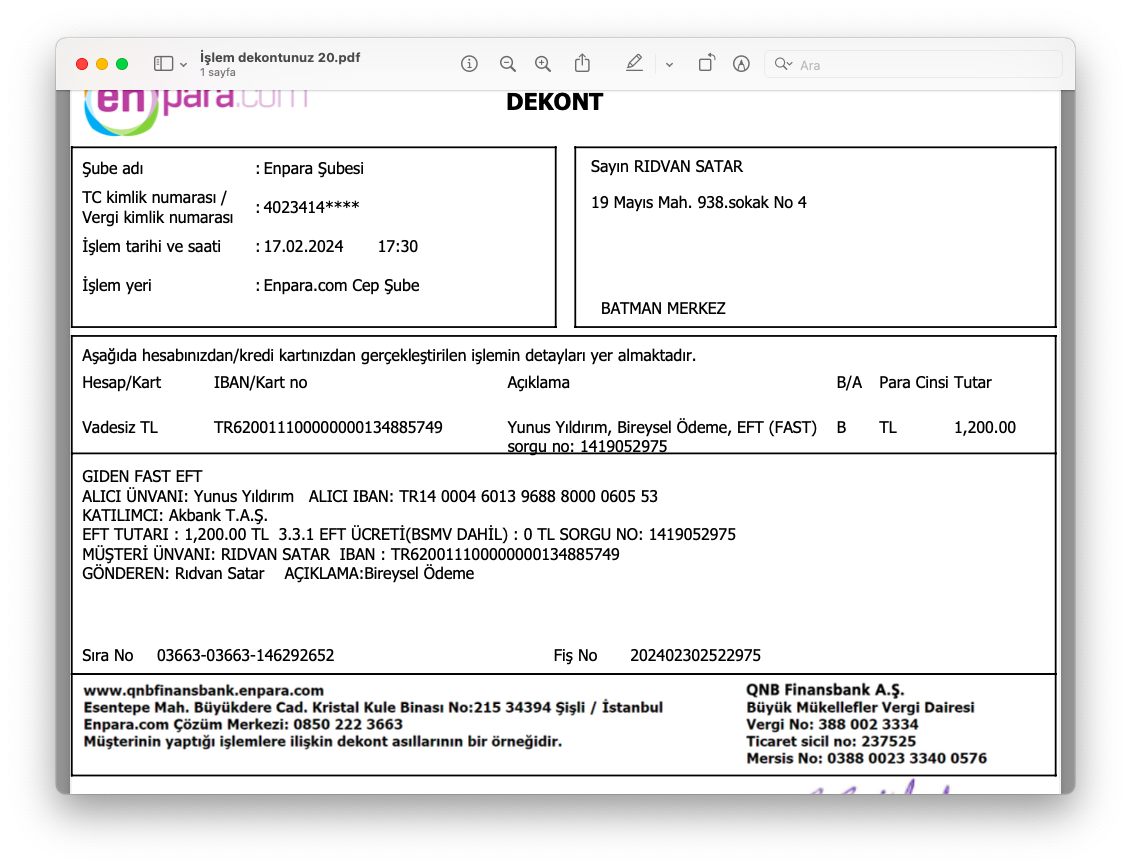1131x868 pixels.
Task: Open the Share menu icon
Action: (582, 64)
